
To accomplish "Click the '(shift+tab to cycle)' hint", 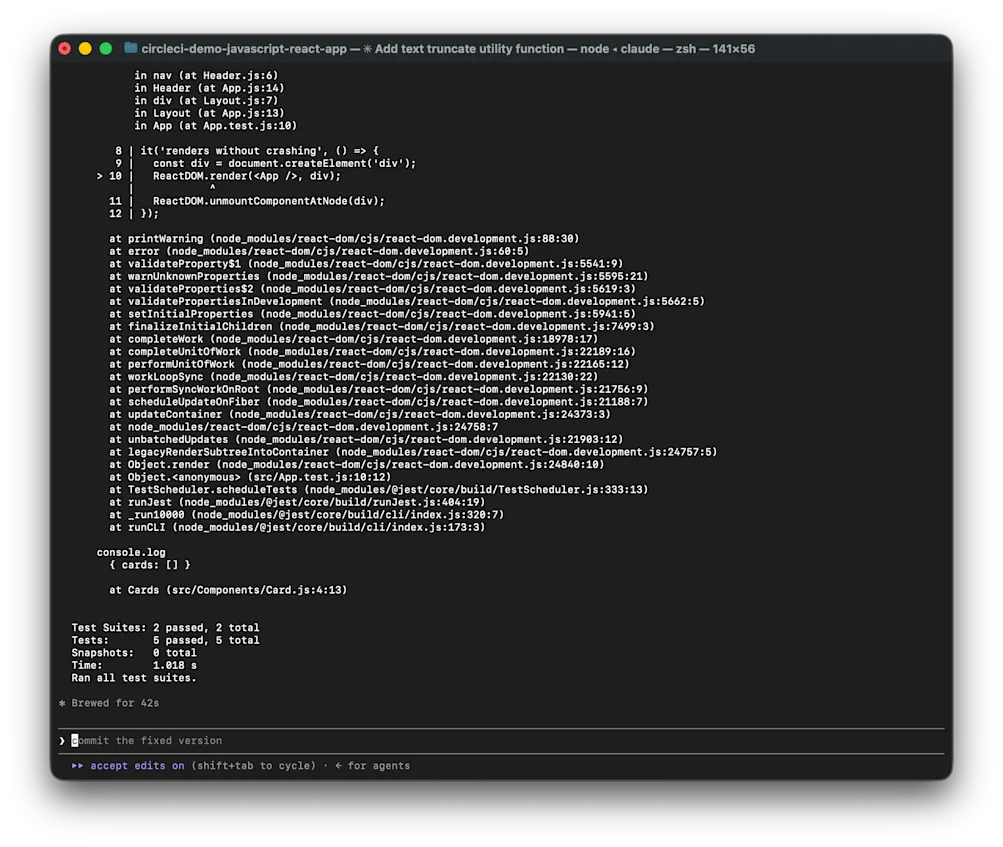I will (x=253, y=766).
